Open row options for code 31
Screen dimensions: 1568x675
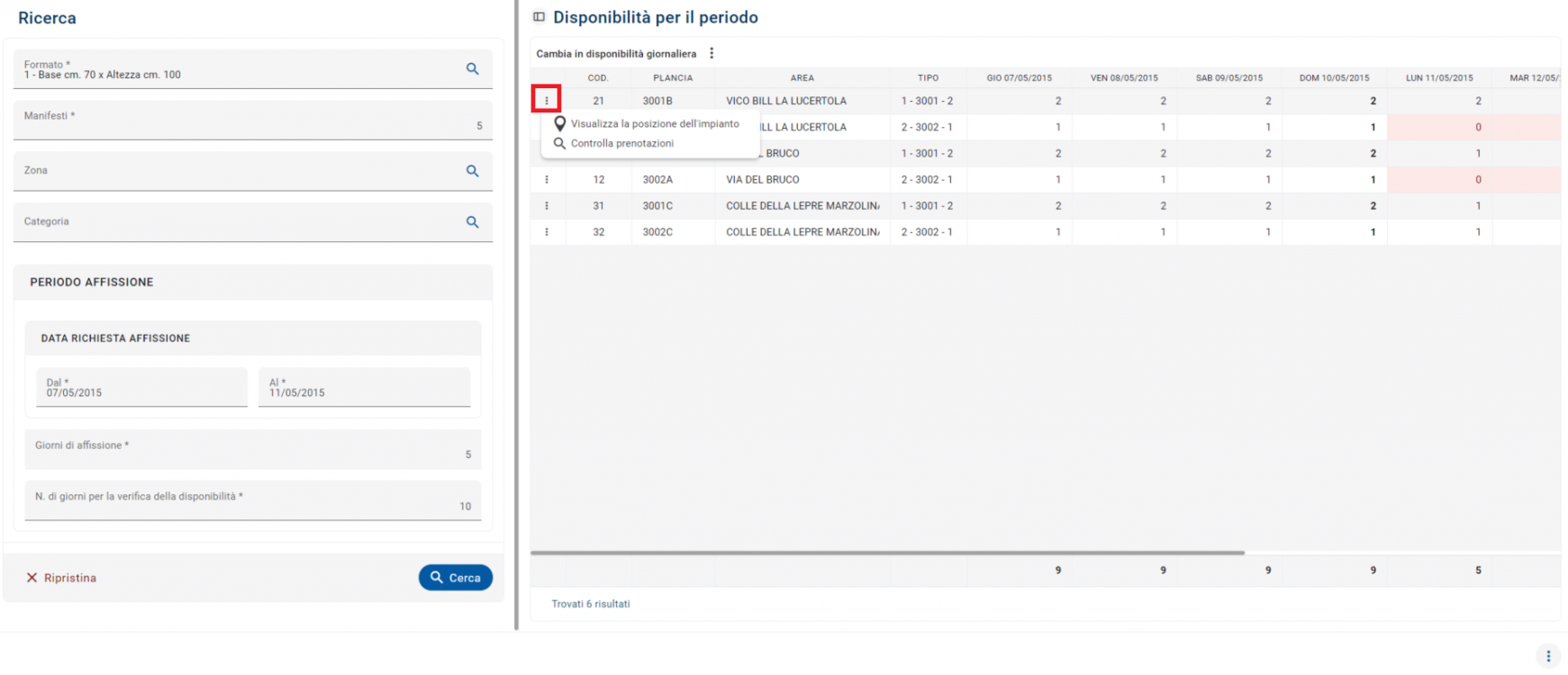pyautogui.click(x=547, y=206)
